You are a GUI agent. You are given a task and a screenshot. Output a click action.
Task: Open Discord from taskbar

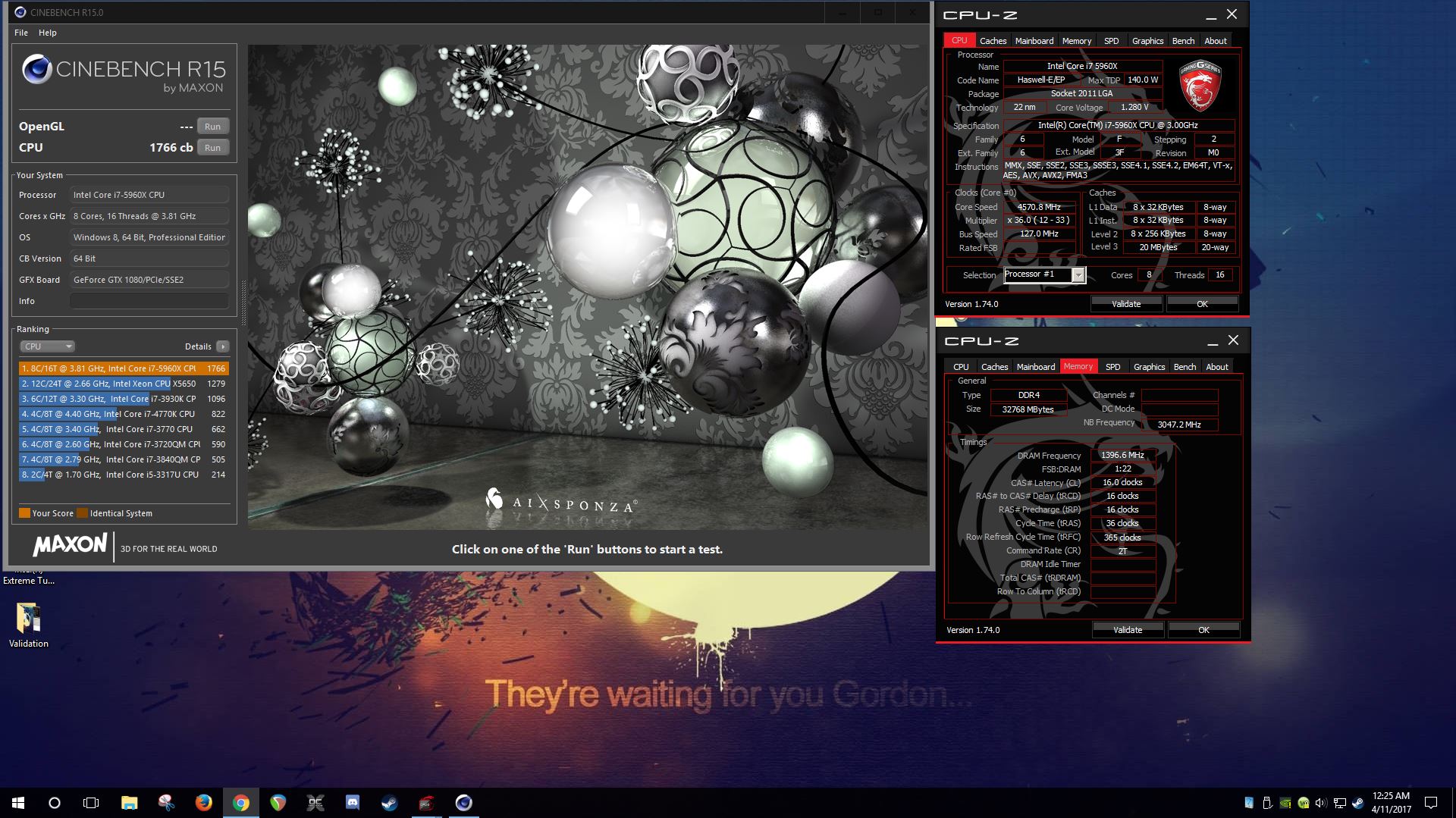(x=352, y=803)
